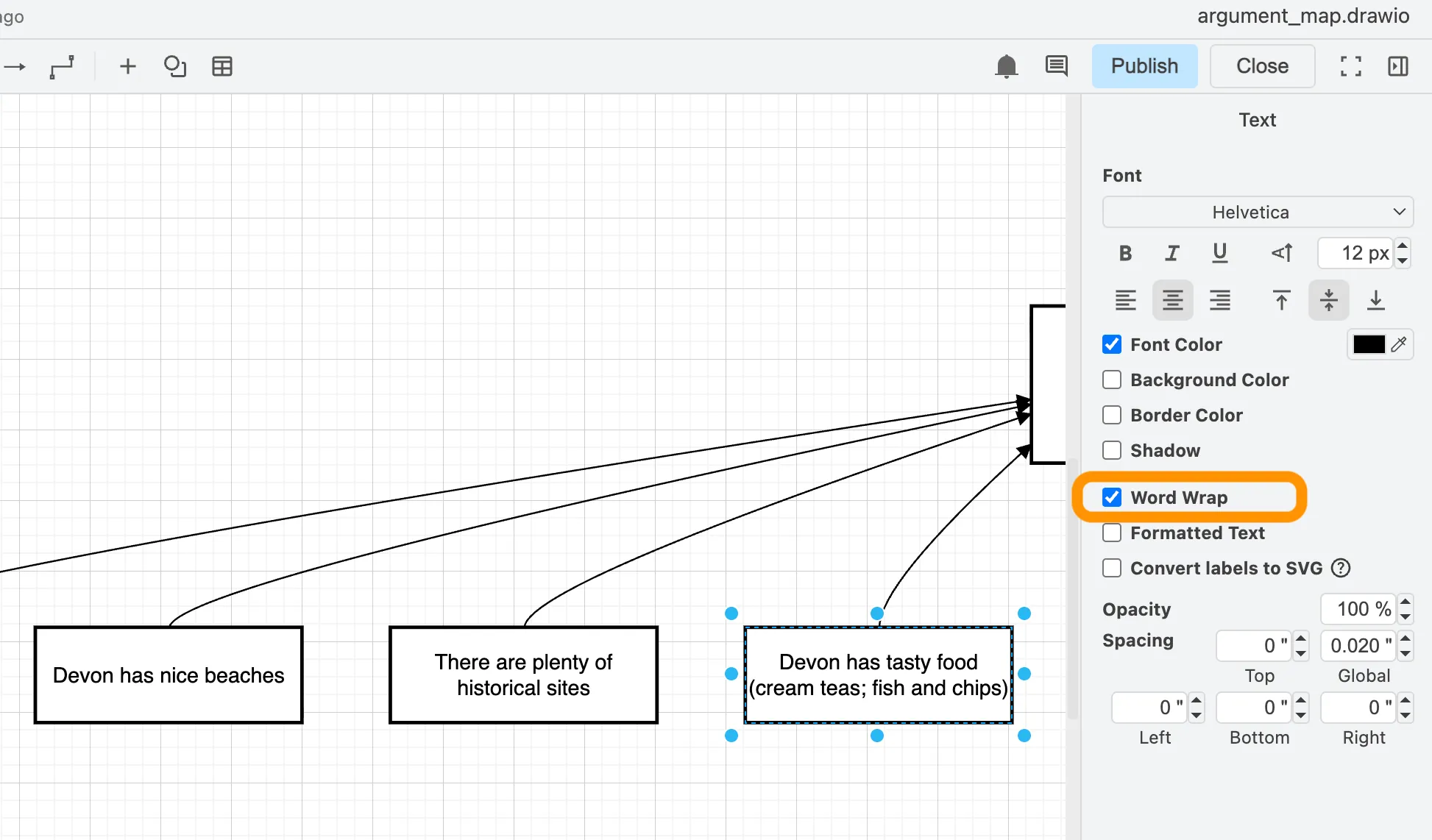Click the waypoints connector style icon

coord(62,67)
